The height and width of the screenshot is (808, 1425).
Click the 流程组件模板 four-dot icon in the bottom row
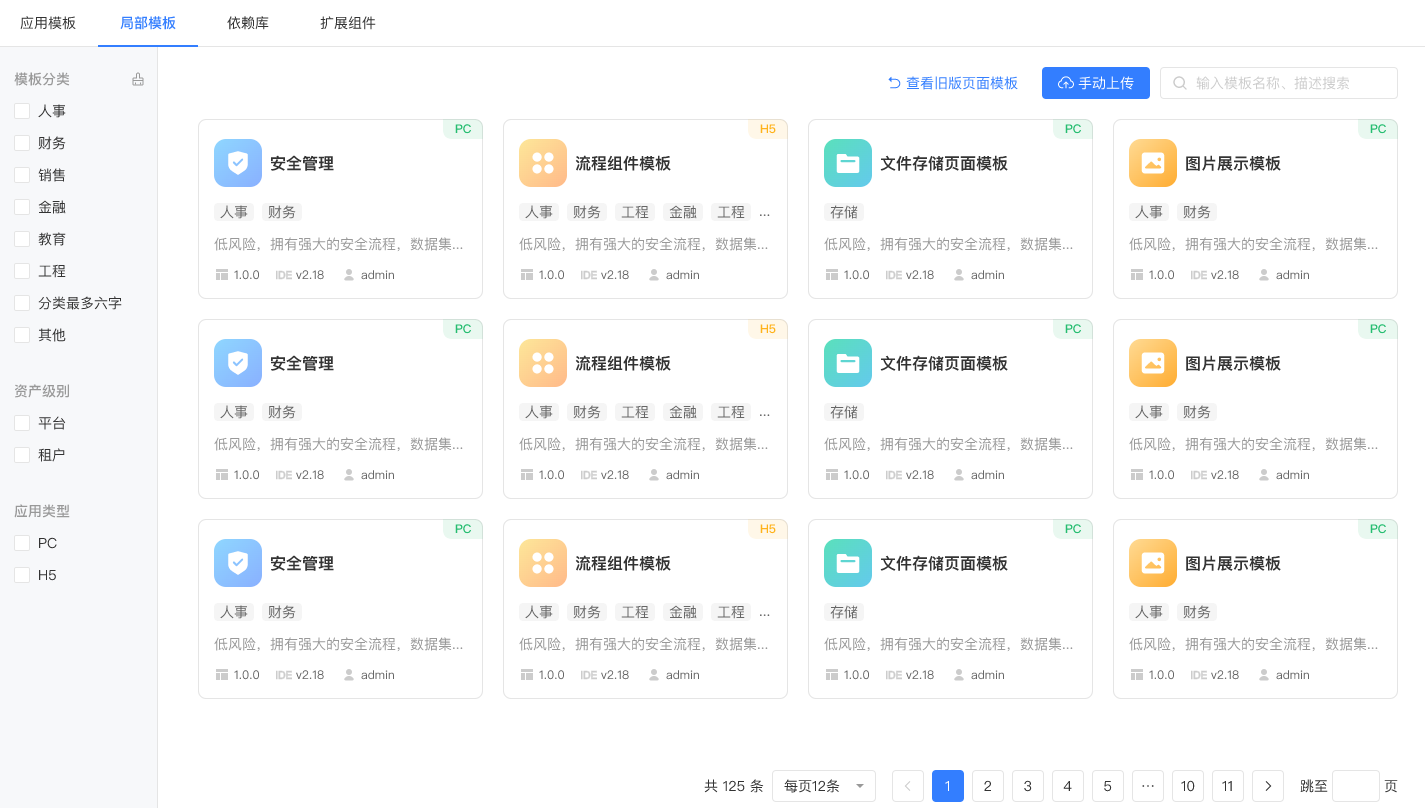pos(543,563)
